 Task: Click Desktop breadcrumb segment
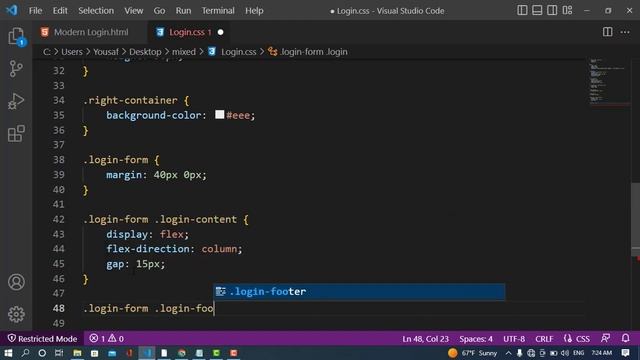145,52
